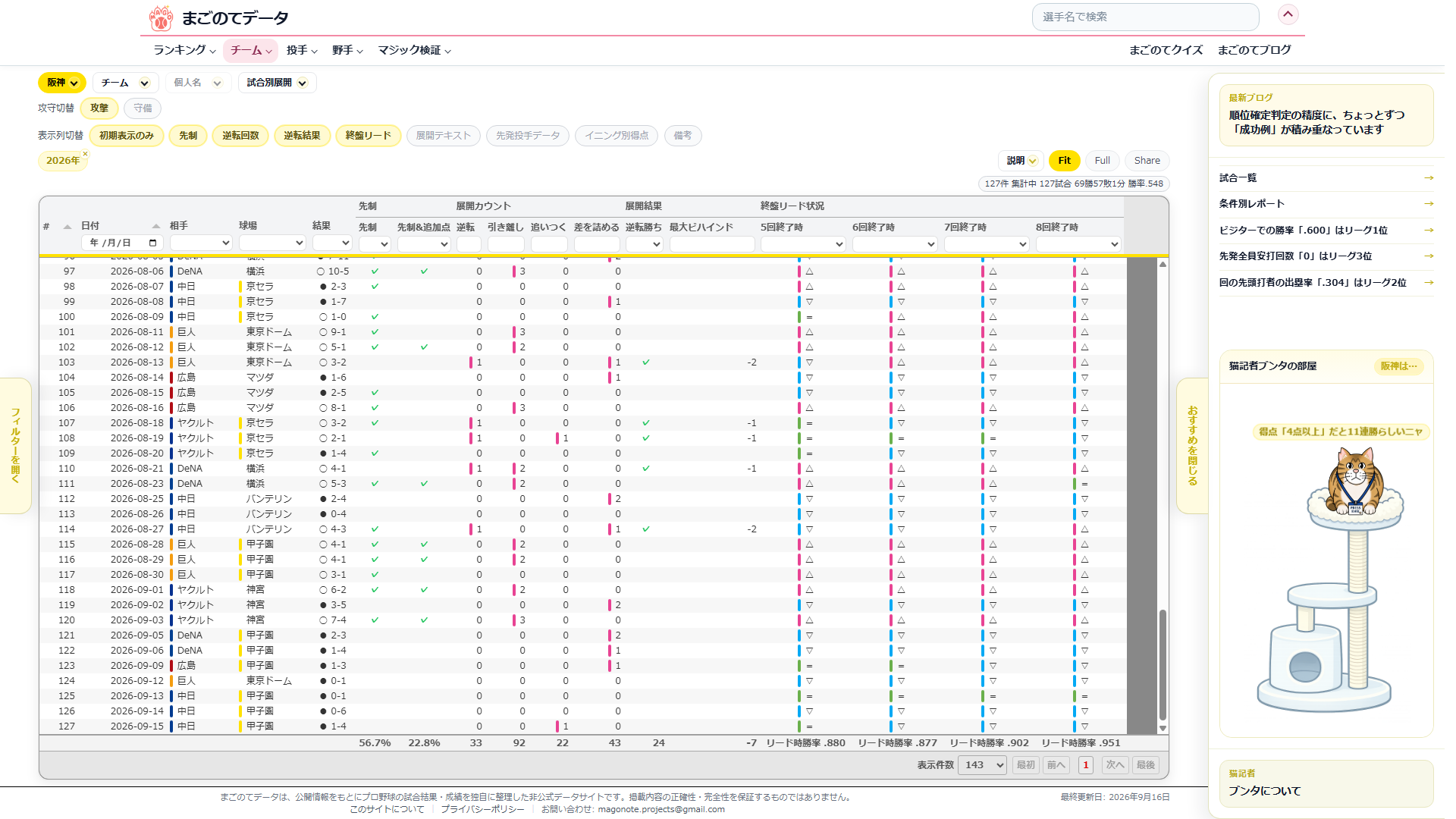Open the date picker calendar icon
This screenshot has height=819, width=1456.
pyautogui.click(x=152, y=243)
